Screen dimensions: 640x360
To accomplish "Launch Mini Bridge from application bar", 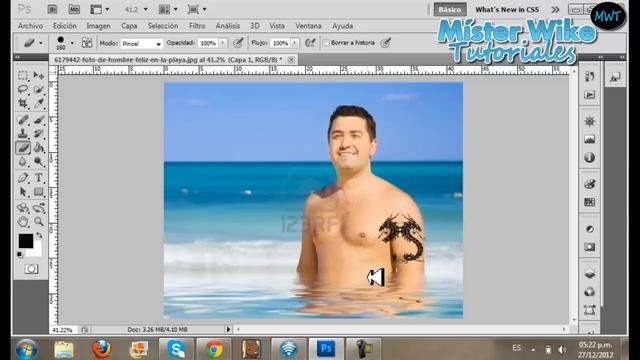I will [x=74, y=9].
